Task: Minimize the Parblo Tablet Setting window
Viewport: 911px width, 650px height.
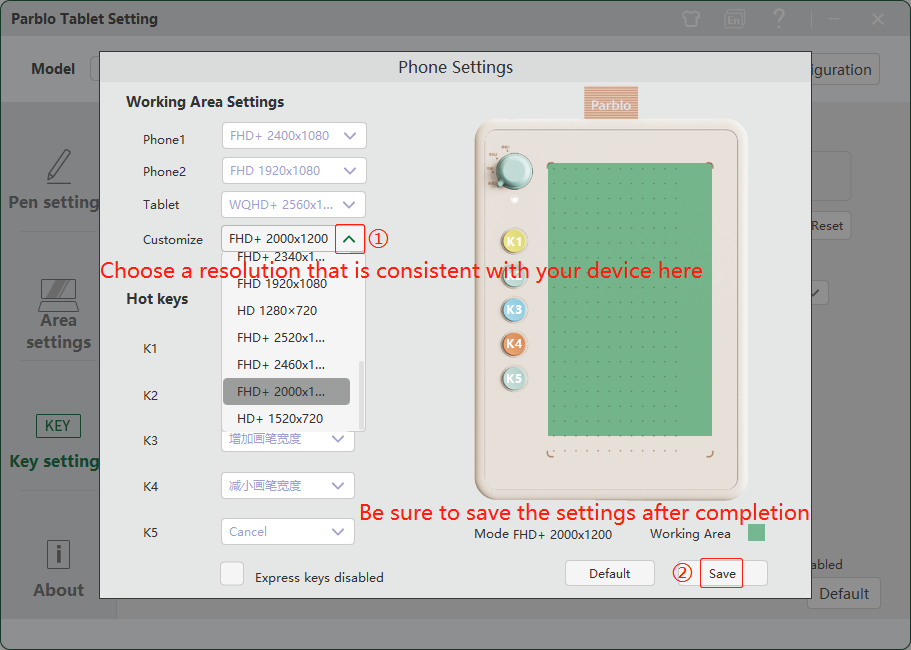Action: 834,19
